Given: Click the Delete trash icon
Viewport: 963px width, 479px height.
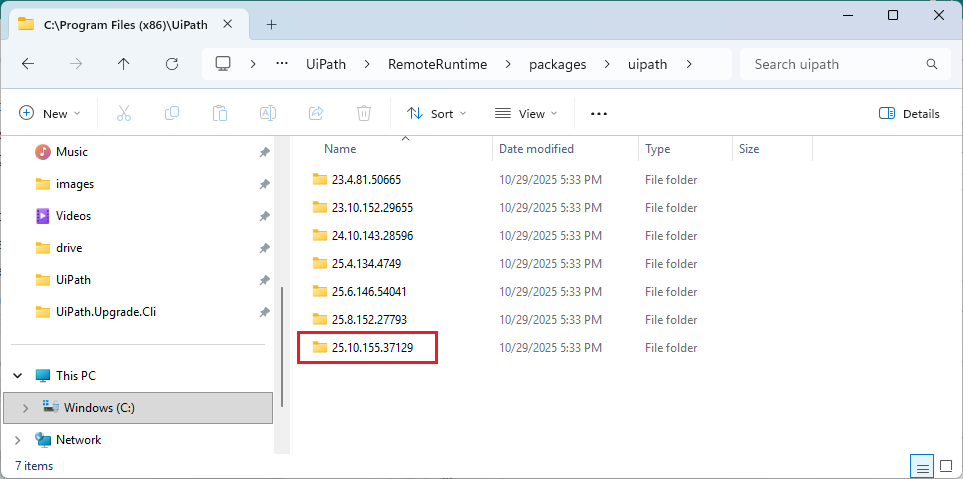Looking at the screenshot, I should click(365, 114).
